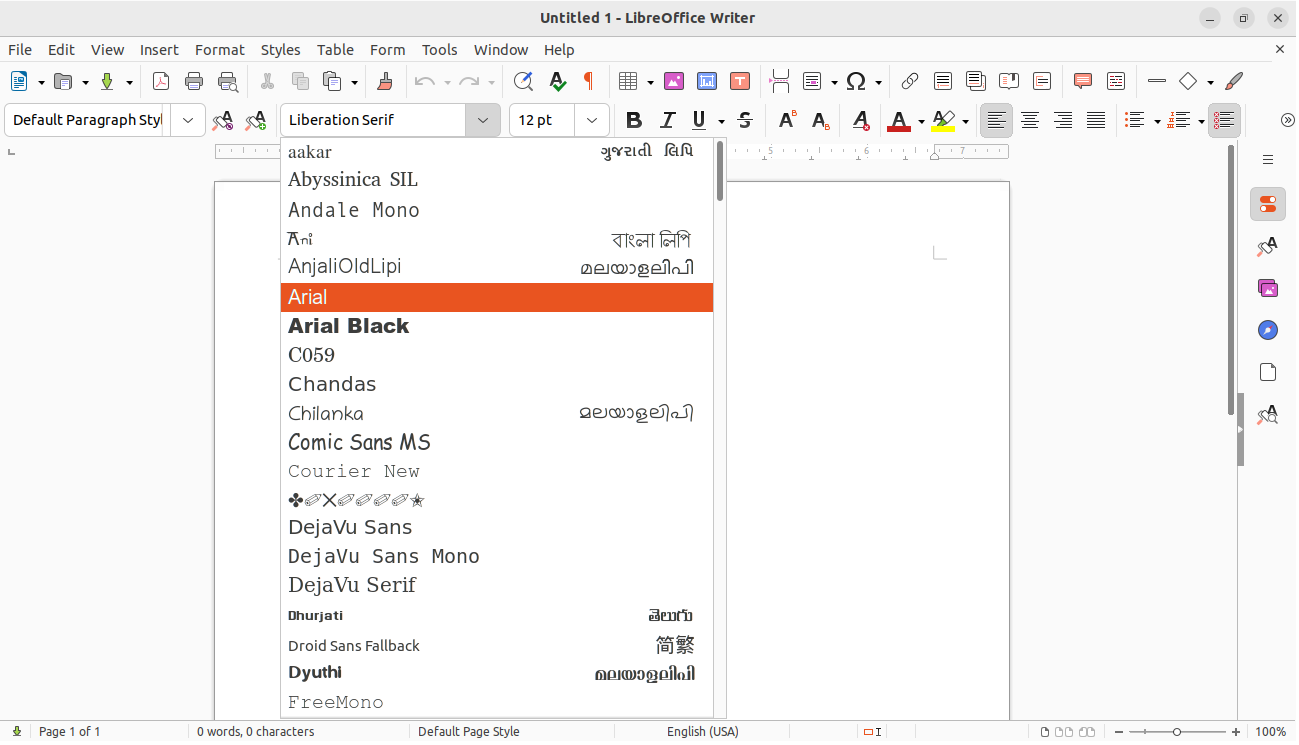Viewport: 1299px width, 745px height.
Task: Expand the underline style dropdown arrow
Action: tap(721, 121)
